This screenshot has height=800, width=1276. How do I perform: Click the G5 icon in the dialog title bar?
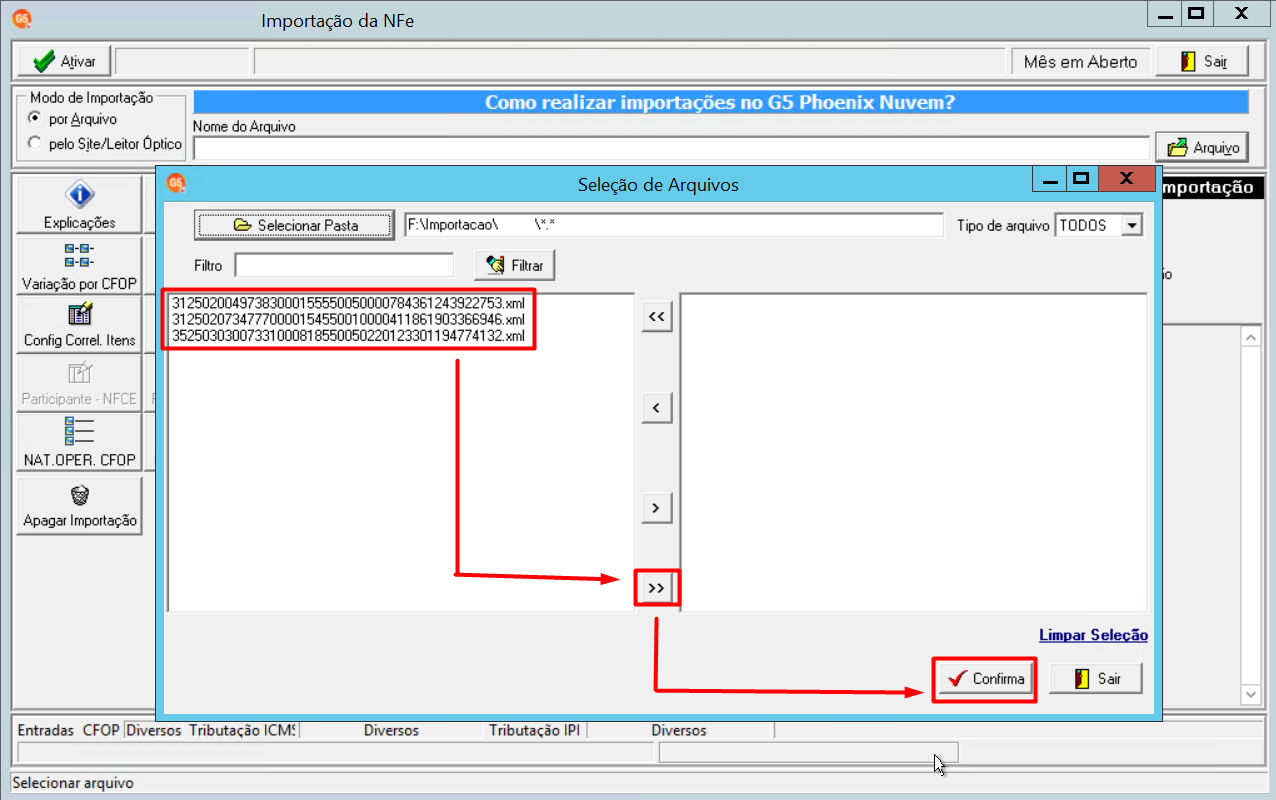tap(176, 184)
